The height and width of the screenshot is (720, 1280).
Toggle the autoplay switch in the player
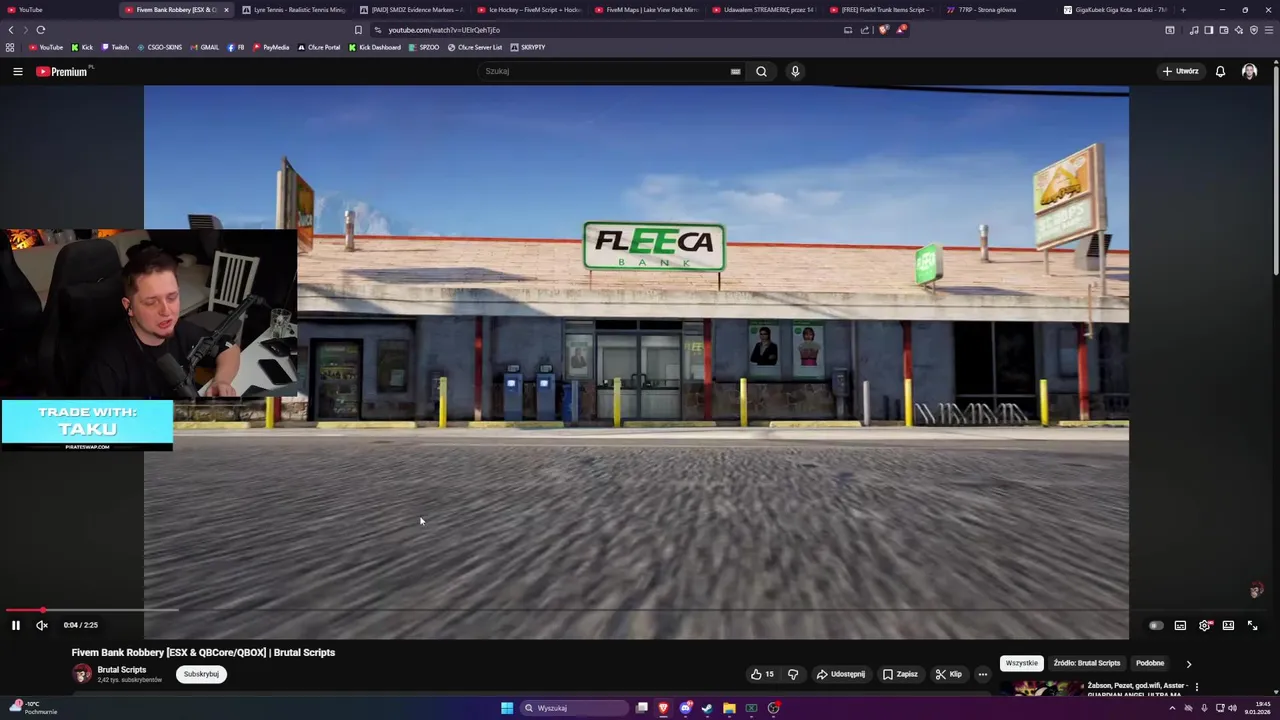click(x=1156, y=625)
